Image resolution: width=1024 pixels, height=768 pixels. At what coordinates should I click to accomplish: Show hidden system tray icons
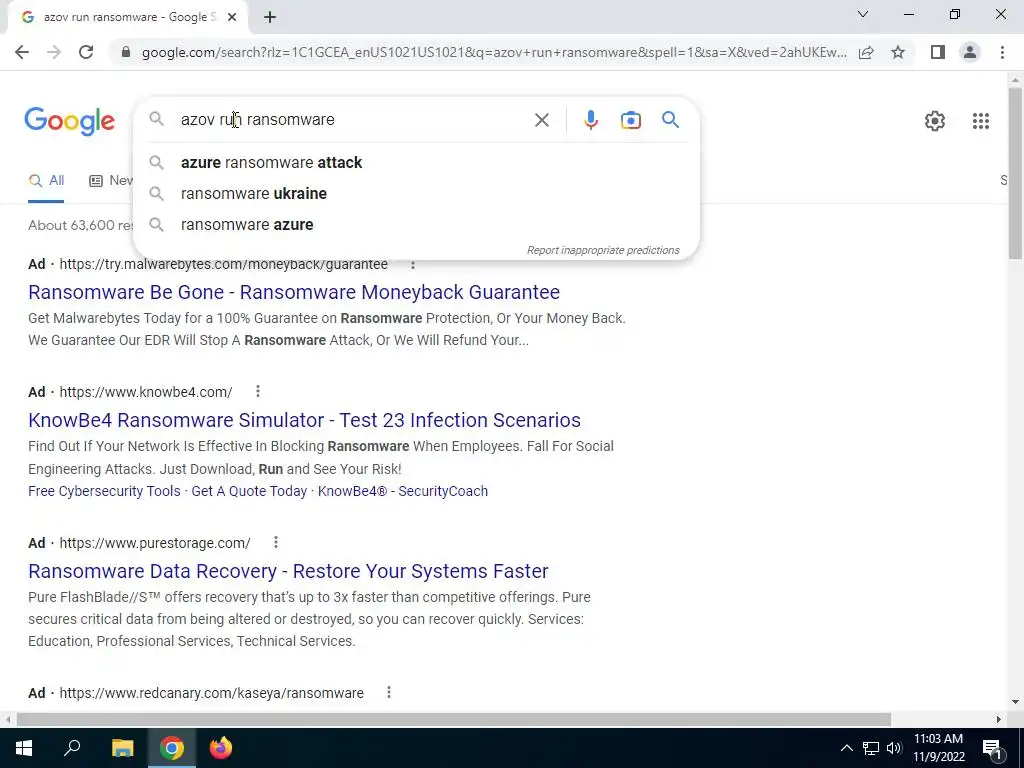[846, 748]
